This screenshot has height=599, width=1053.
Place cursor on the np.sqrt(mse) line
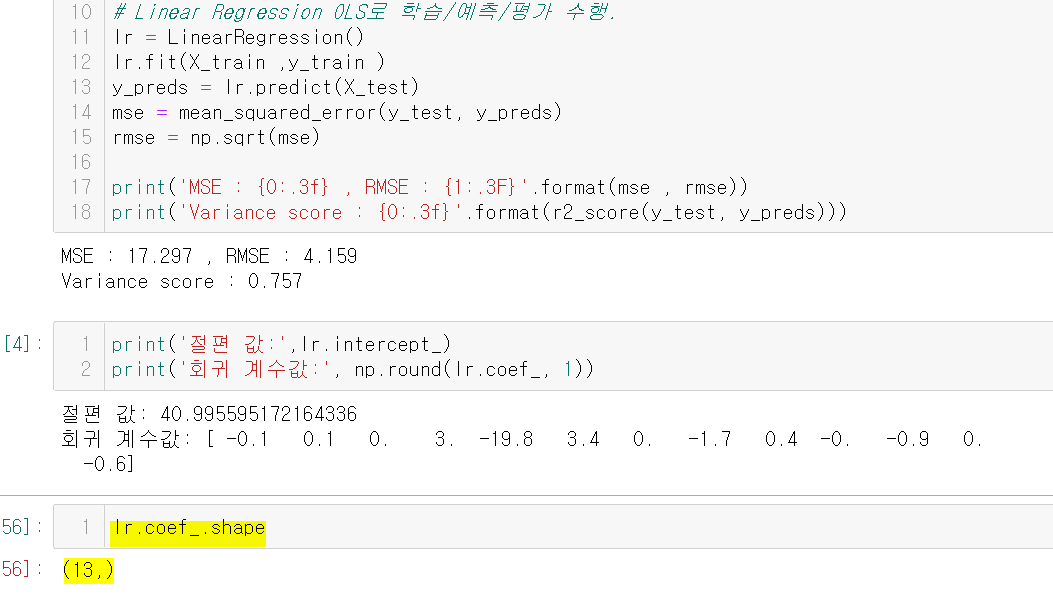[215, 137]
